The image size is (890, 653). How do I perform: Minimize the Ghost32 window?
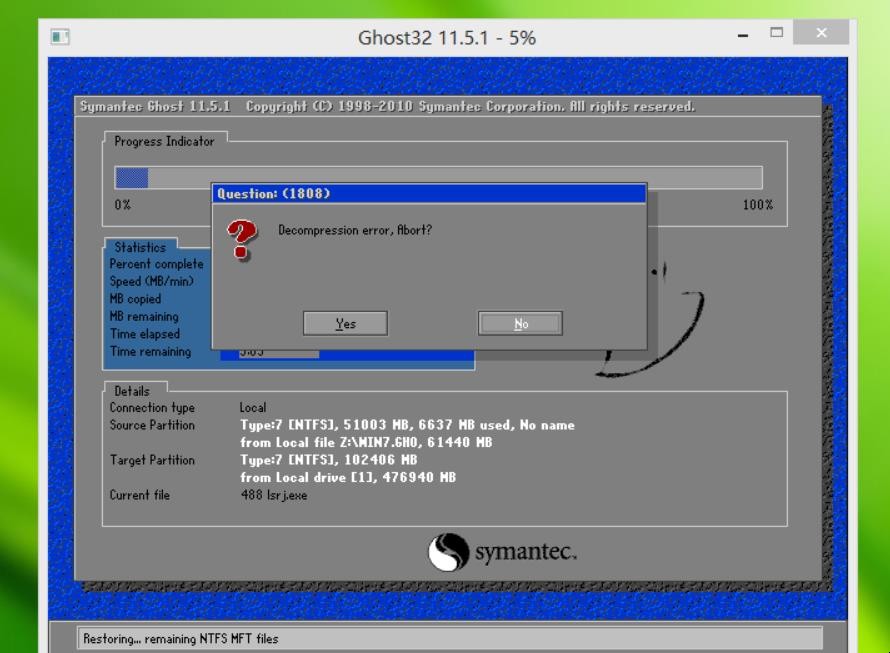(742, 34)
